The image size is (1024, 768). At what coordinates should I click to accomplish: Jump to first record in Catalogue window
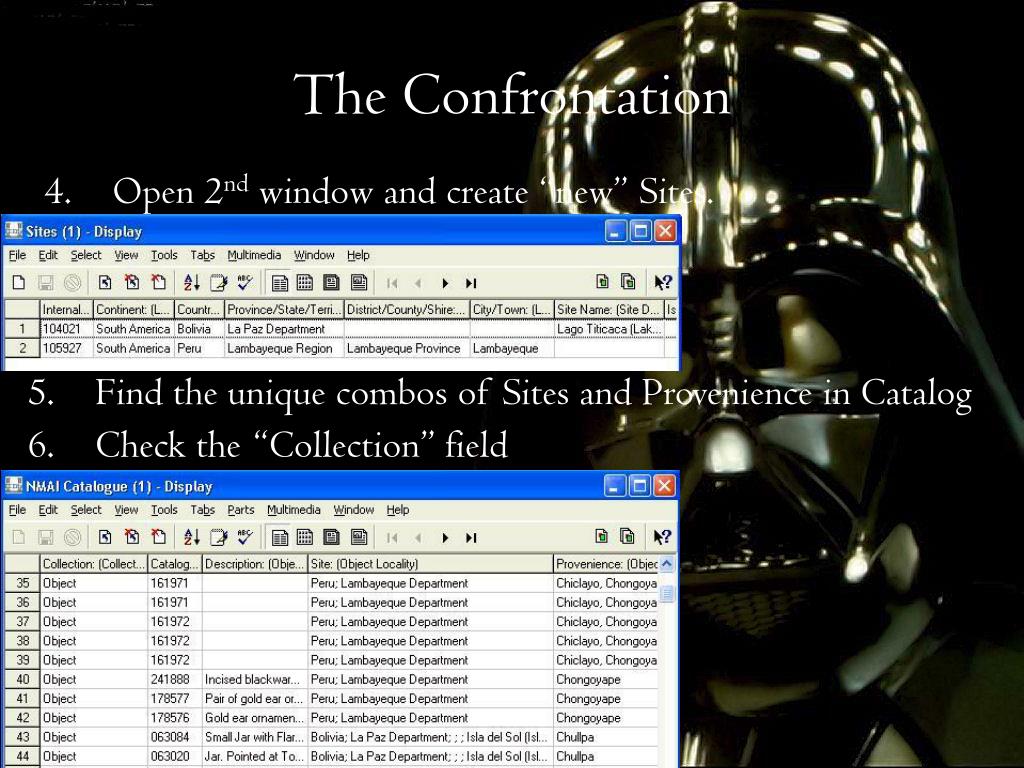point(392,537)
